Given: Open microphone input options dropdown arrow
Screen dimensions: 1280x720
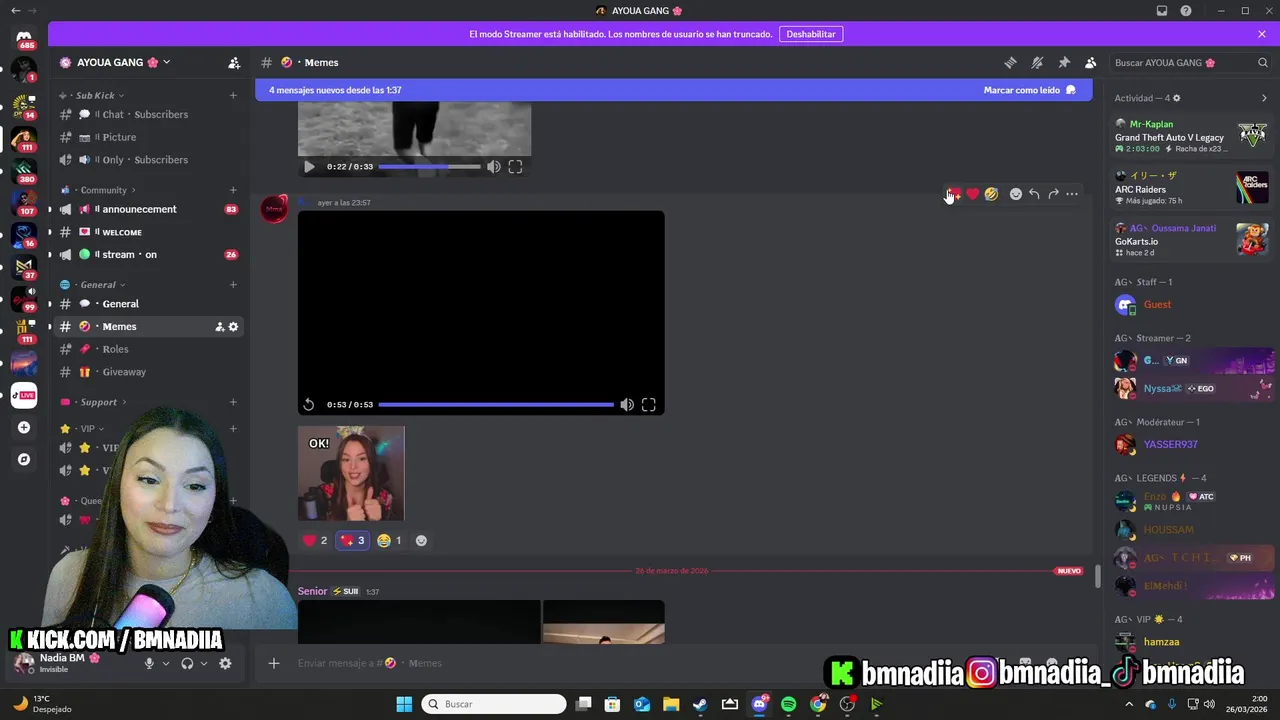Looking at the screenshot, I should click(166, 663).
